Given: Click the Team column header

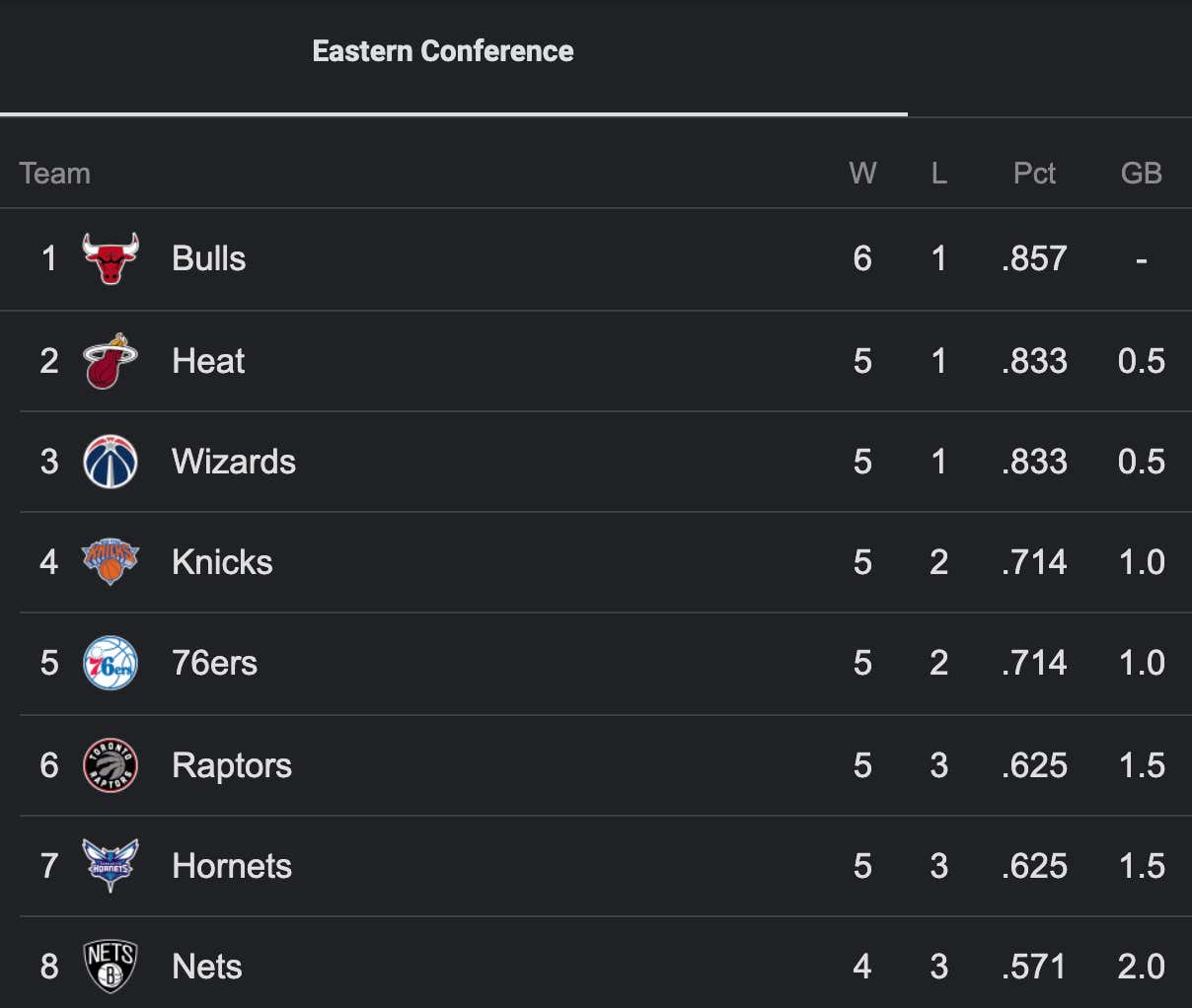Looking at the screenshot, I should 55,174.
